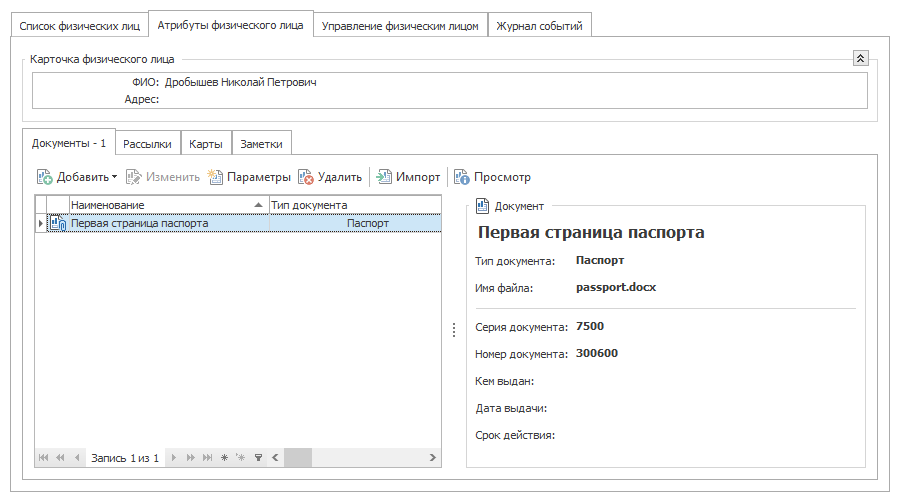Click the Изменить edit icon

[x=133, y=177]
